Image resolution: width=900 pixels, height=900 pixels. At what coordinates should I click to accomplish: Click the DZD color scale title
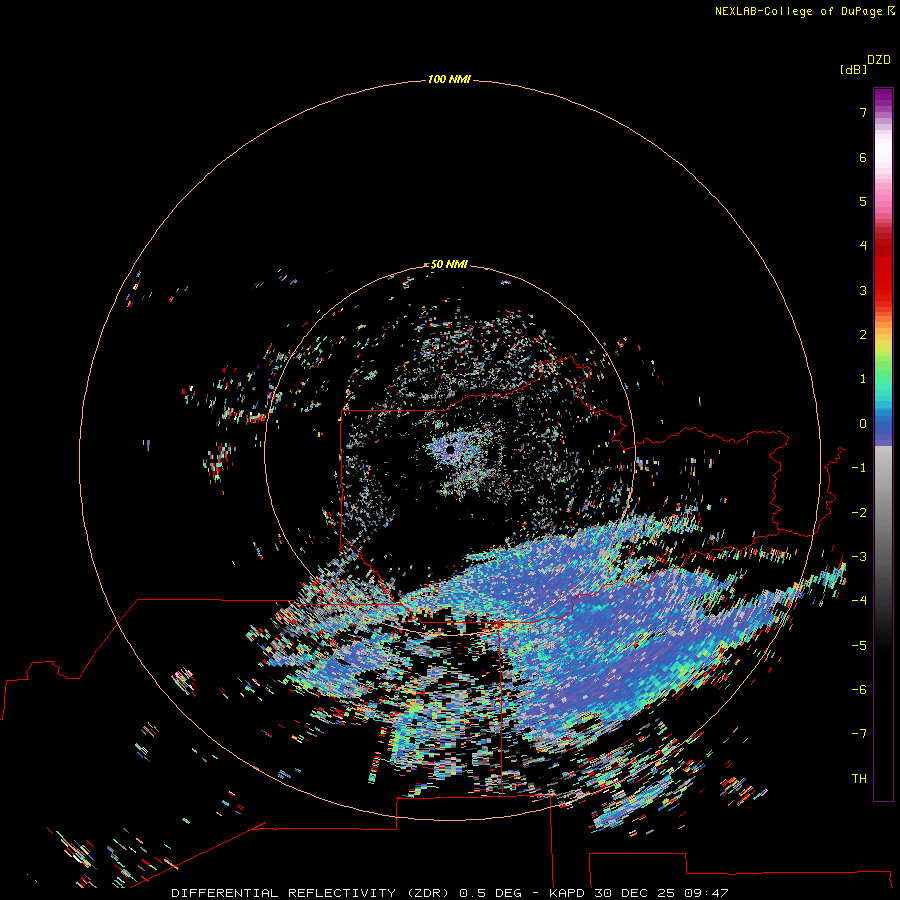(x=879, y=60)
